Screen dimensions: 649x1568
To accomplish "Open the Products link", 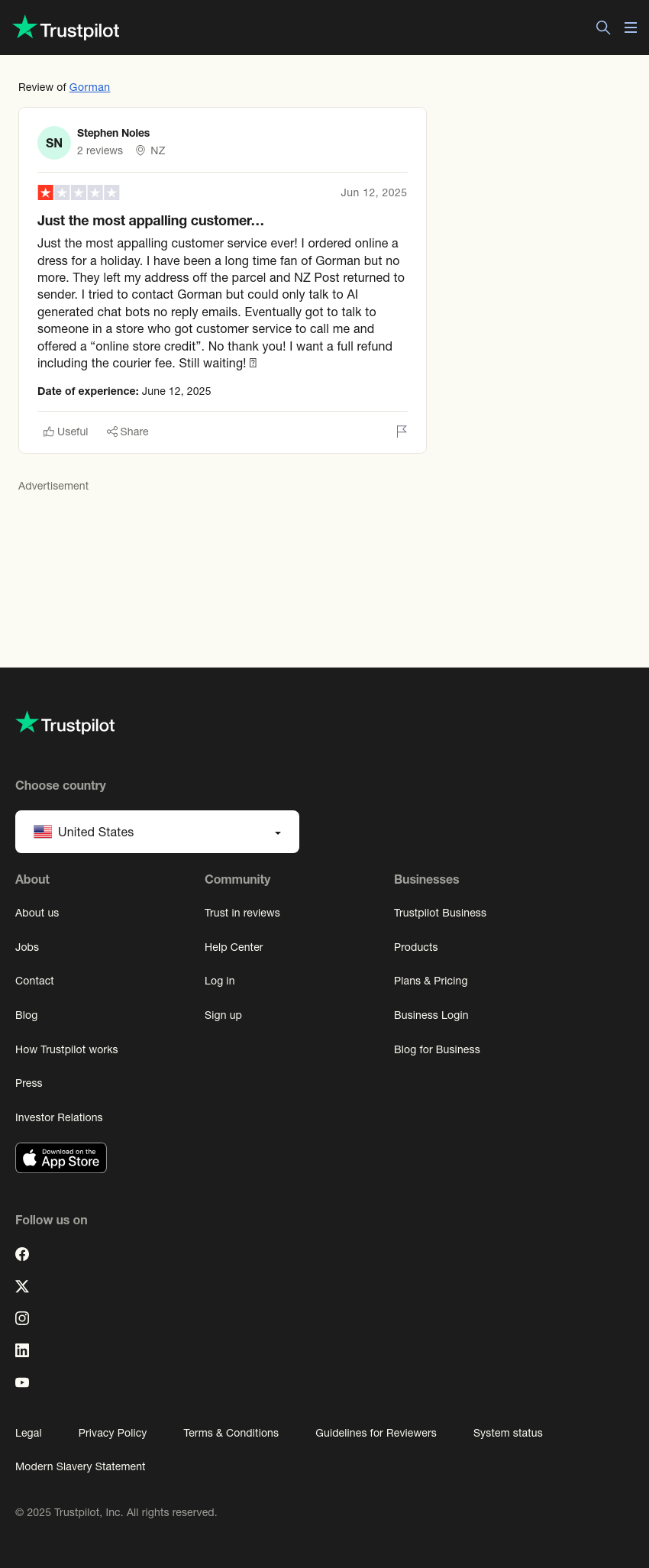I will (x=415, y=947).
